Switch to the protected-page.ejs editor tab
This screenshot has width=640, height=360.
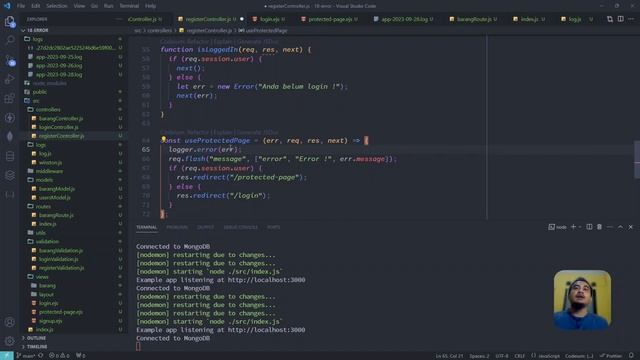click(329, 19)
